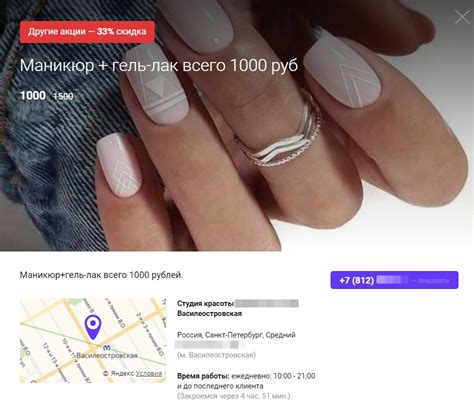Click the crossed-out old price 1500
The height and width of the screenshot is (410, 474).
pyautogui.click(x=63, y=96)
